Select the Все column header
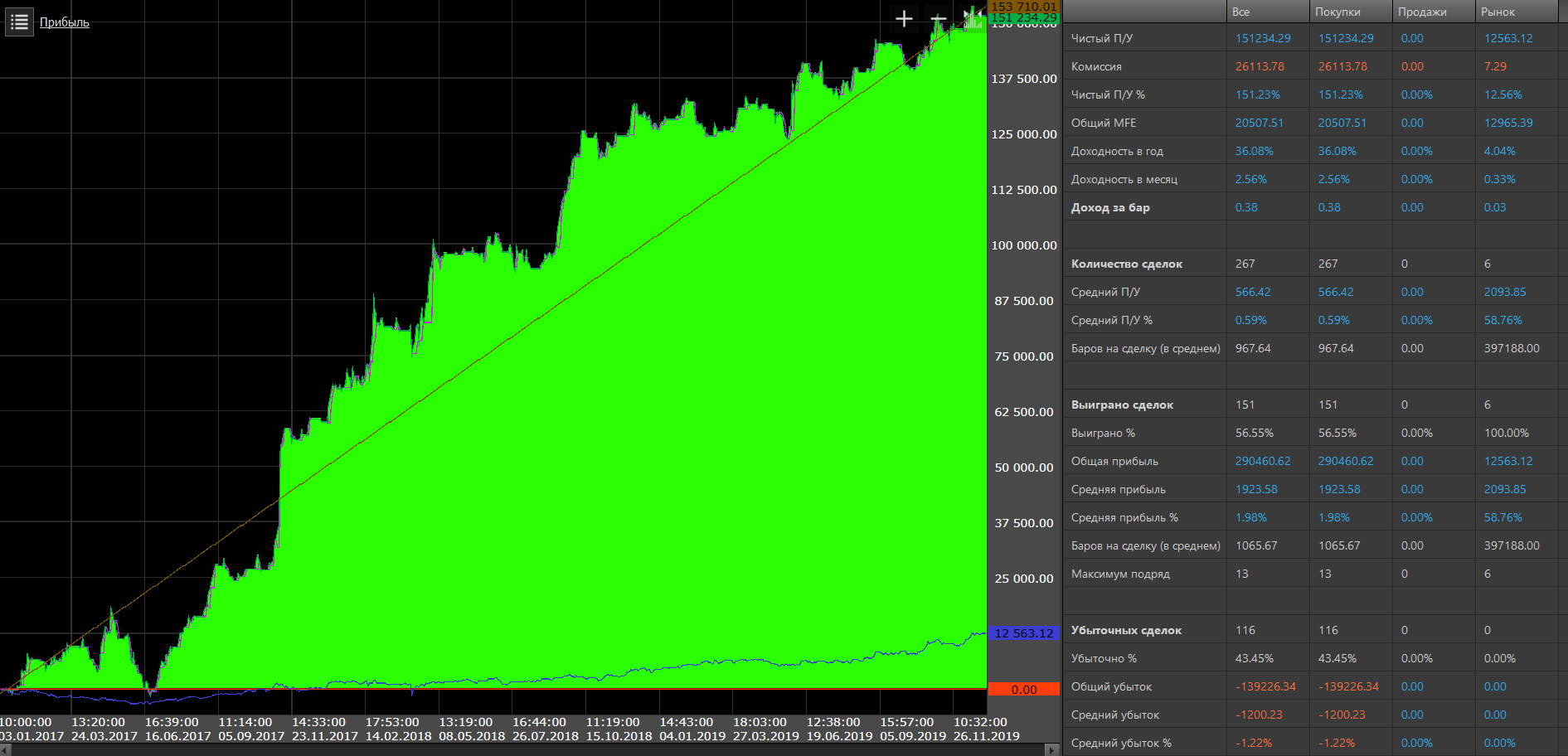 [1240, 12]
